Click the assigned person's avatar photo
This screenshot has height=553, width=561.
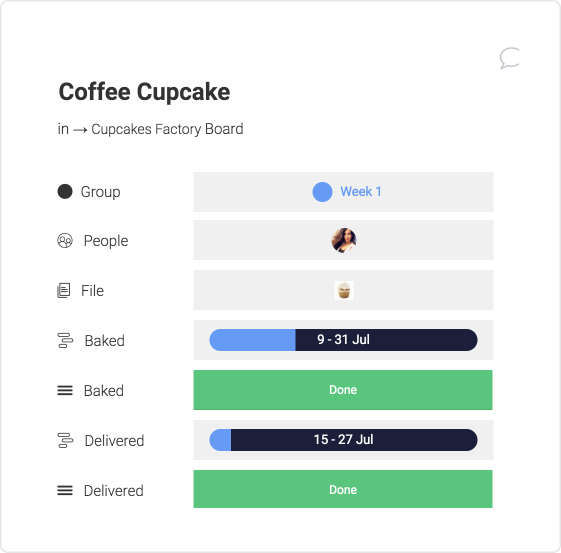tap(344, 240)
